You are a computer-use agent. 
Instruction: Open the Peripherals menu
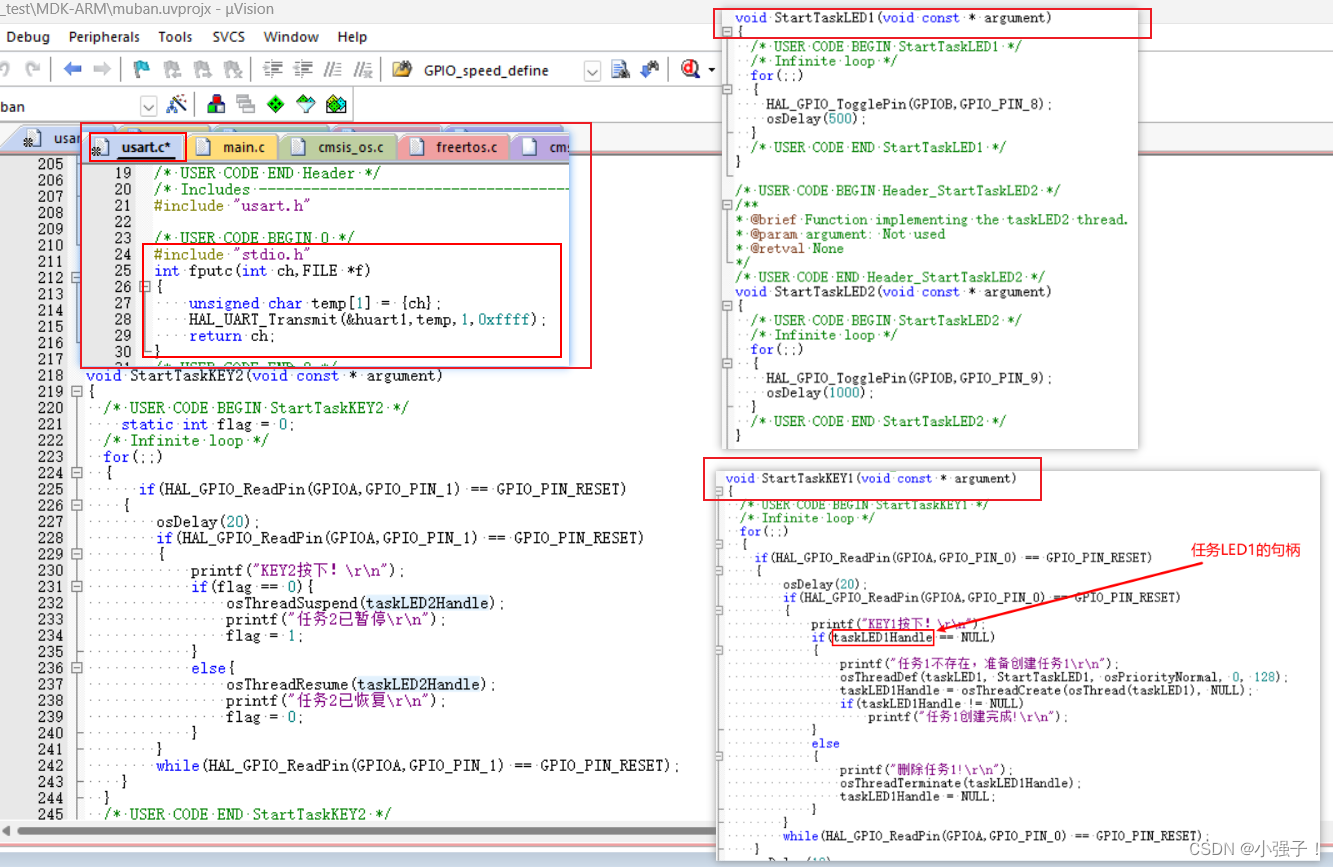click(104, 36)
